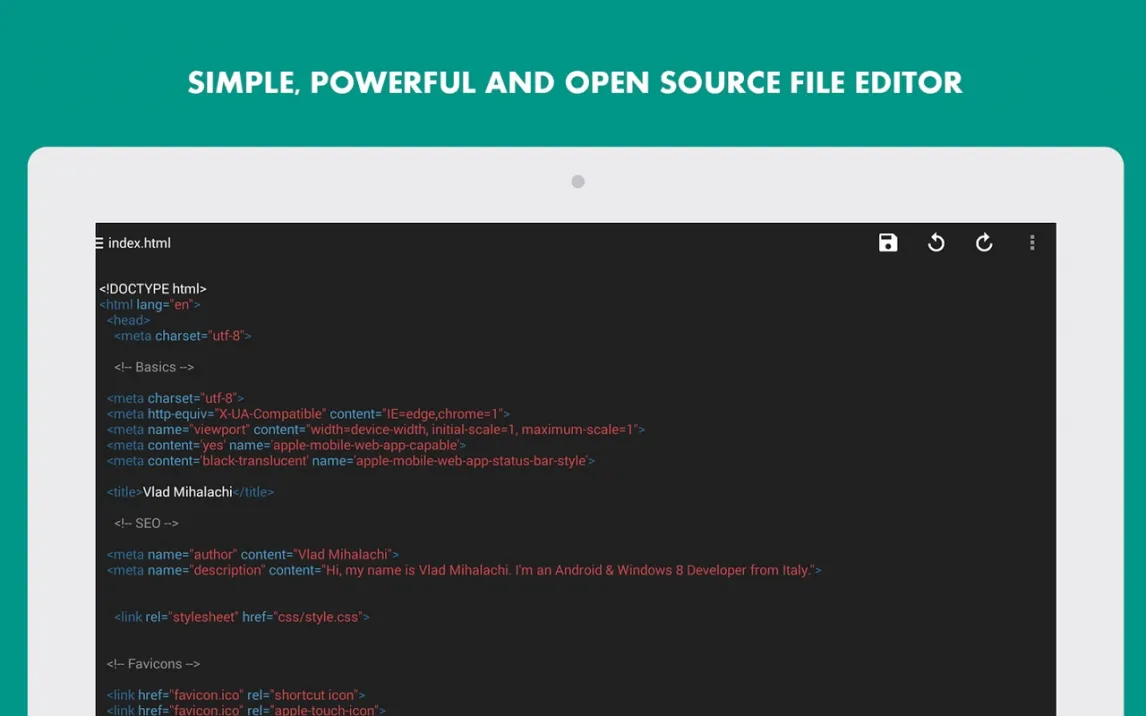Click the headline banner text above the tablet

574,83
